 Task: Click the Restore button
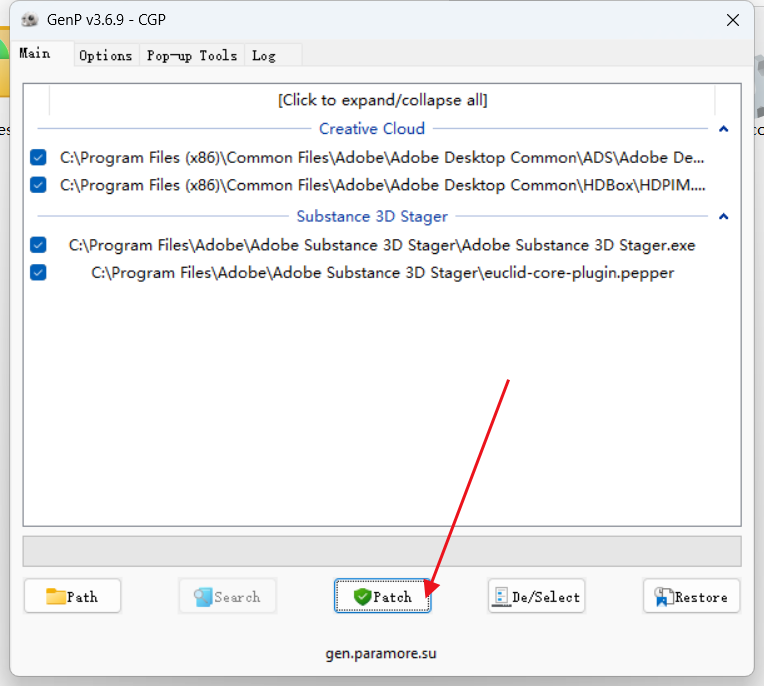pos(691,596)
